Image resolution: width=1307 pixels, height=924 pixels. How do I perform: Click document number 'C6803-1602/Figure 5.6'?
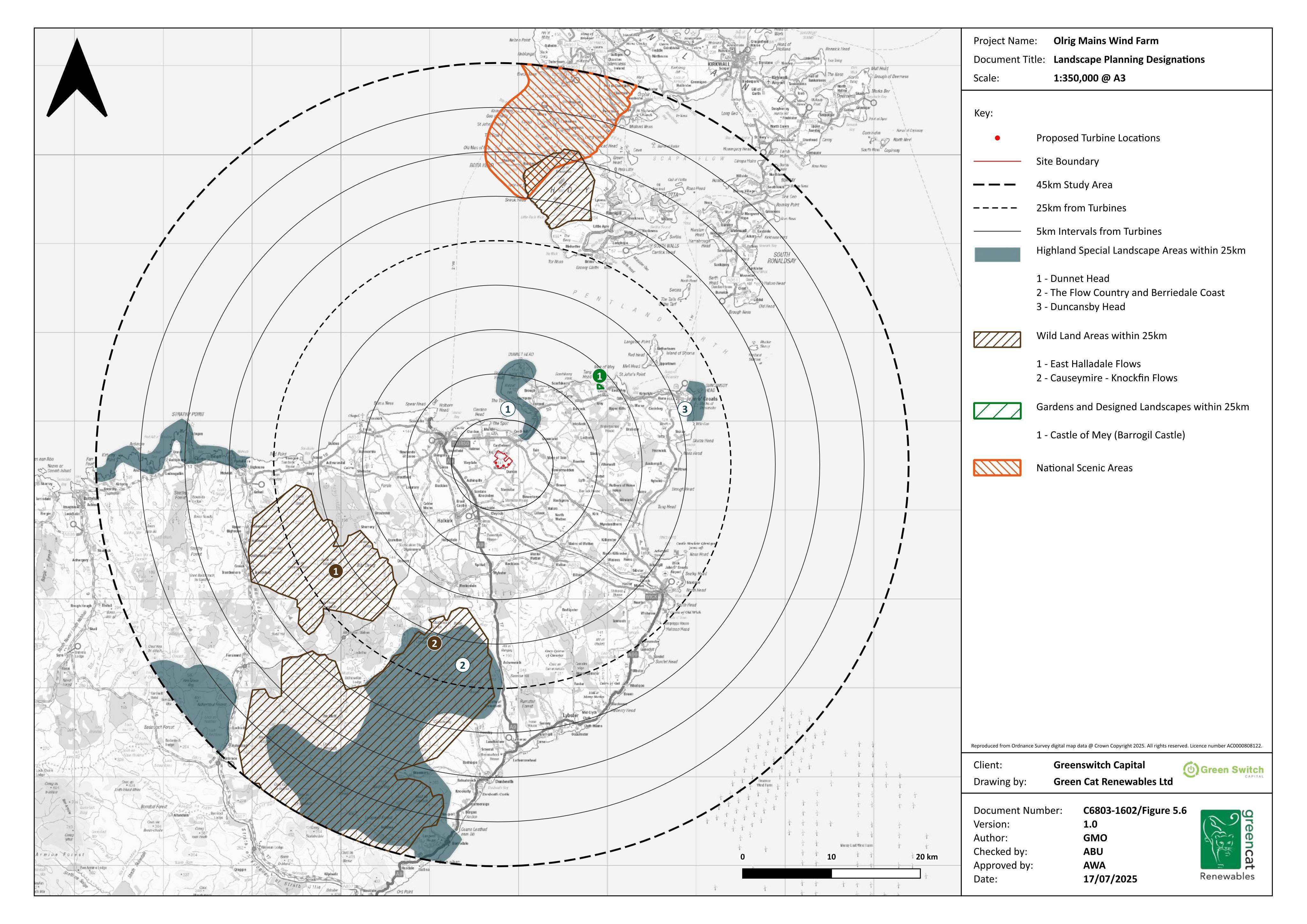click(1134, 811)
